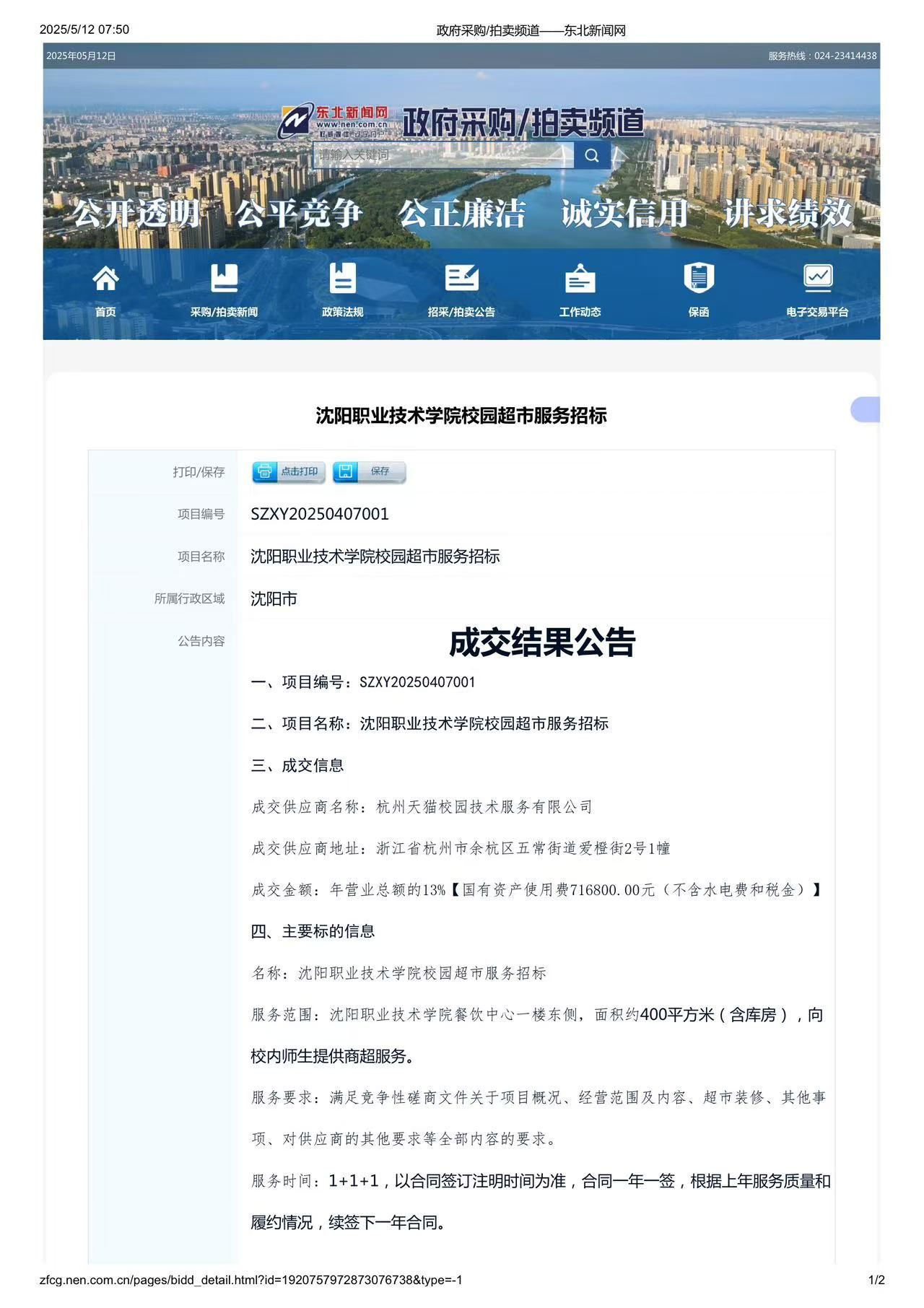Viewport: 924px width, 1308px height.
Task: Open the 采购/拍卖新闻 bookmark icon
Action: (x=224, y=278)
